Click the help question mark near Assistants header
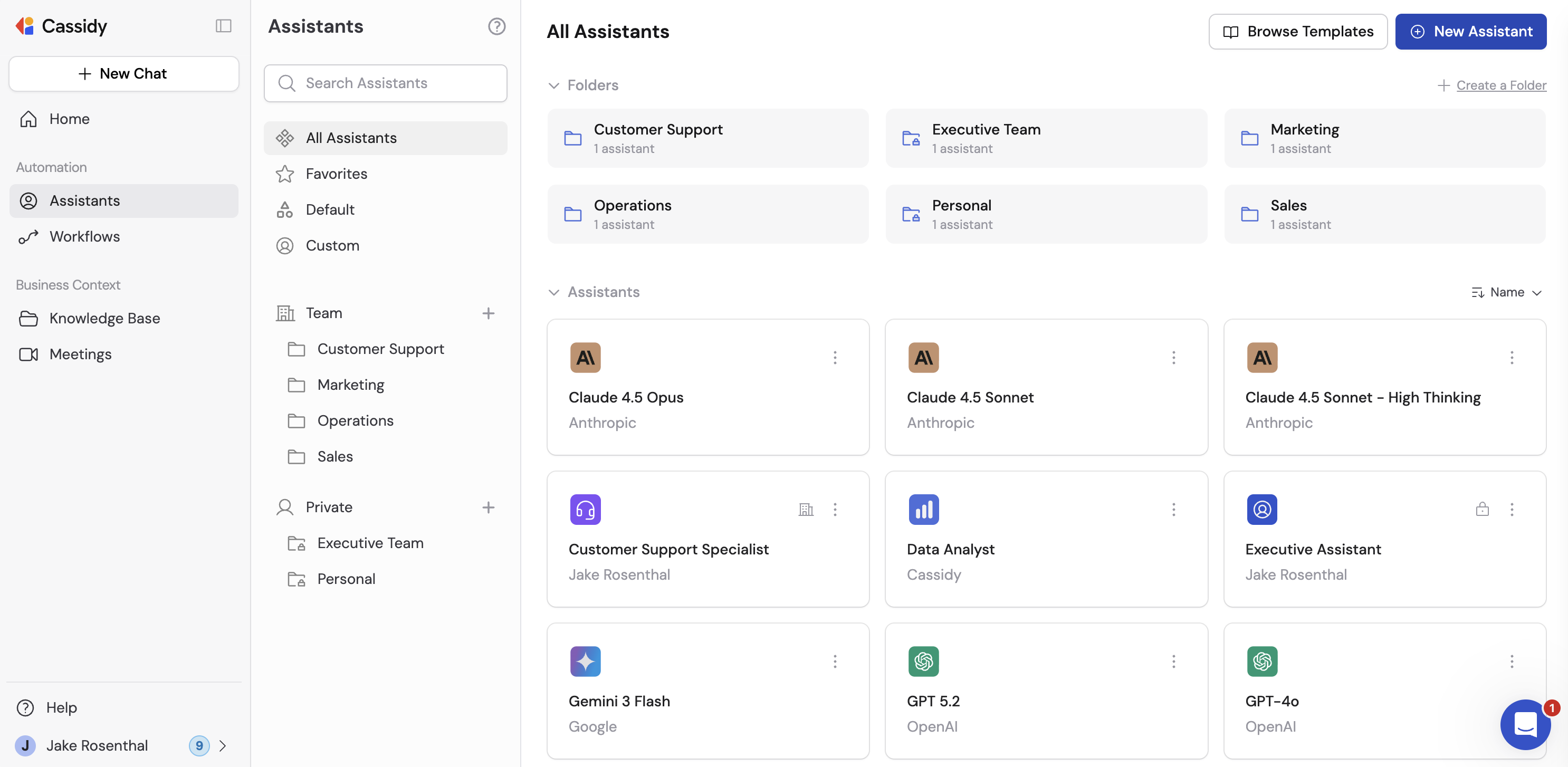This screenshot has height=767, width=1568. point(496,26)
